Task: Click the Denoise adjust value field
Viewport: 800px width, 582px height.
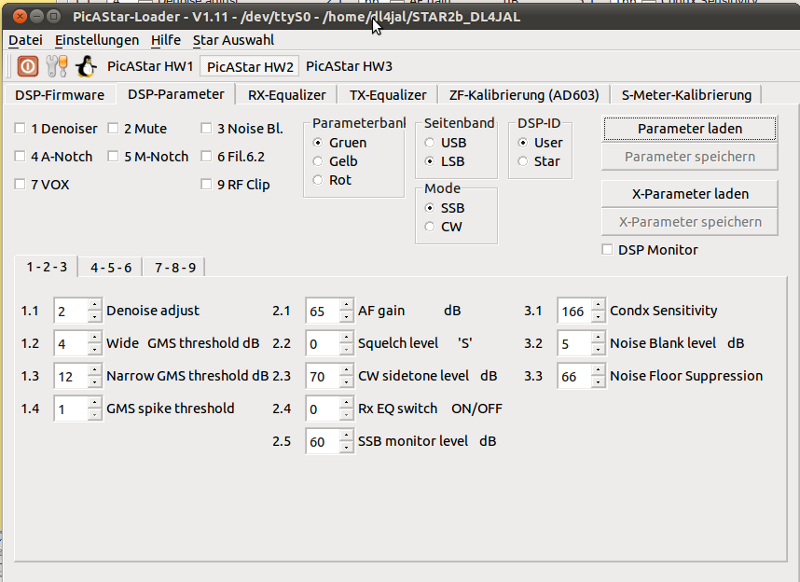Action: 71,311
